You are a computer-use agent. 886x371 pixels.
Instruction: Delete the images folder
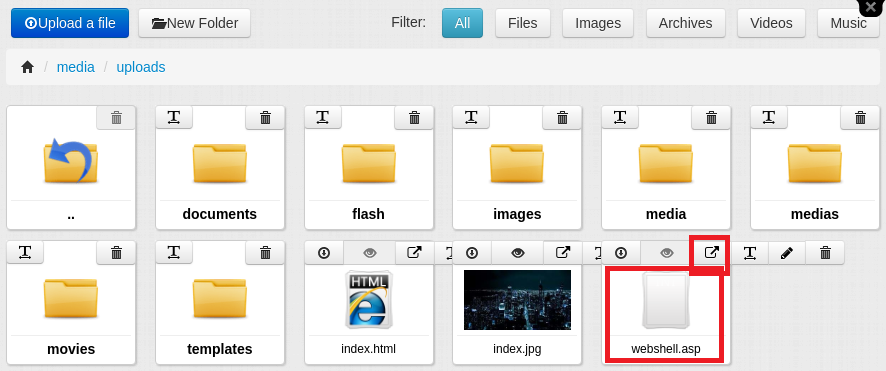click(x=562, y=117)
